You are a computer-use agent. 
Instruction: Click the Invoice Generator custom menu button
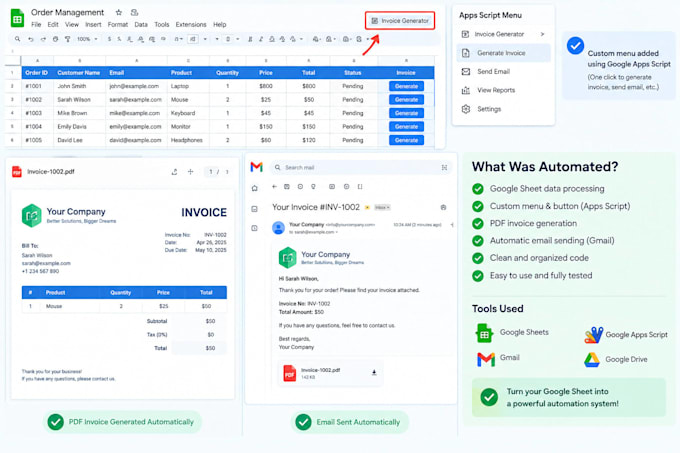coord(400,20)
